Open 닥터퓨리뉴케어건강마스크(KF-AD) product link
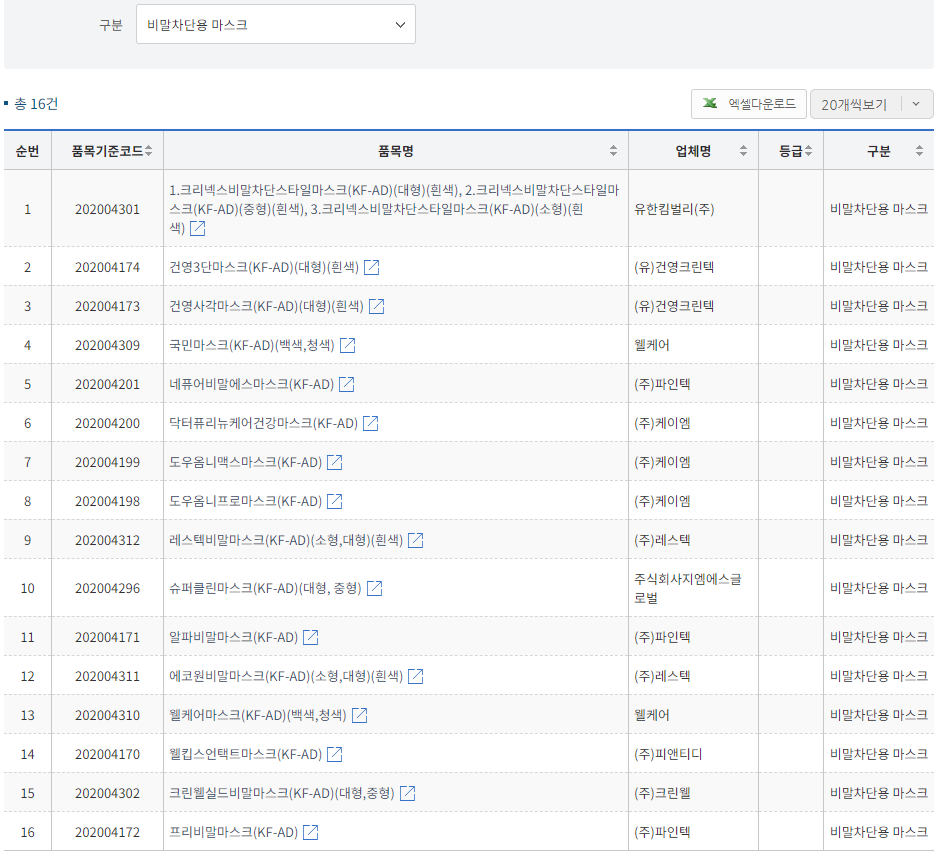The height and width of the screenshot is (855, 938). [x=263, y=423]
